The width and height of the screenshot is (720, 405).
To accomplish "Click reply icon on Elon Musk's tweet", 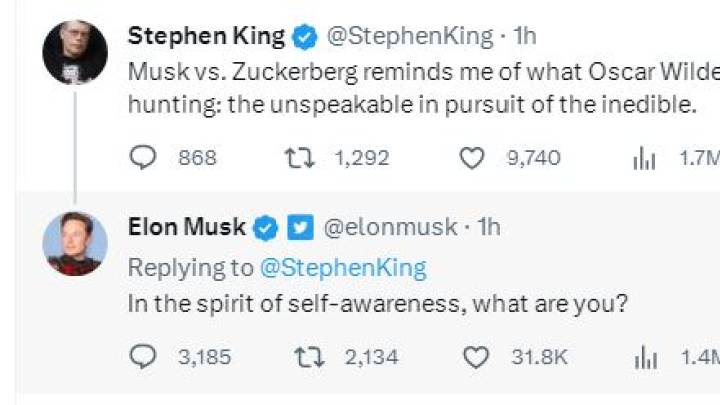I will pos(143,357).
